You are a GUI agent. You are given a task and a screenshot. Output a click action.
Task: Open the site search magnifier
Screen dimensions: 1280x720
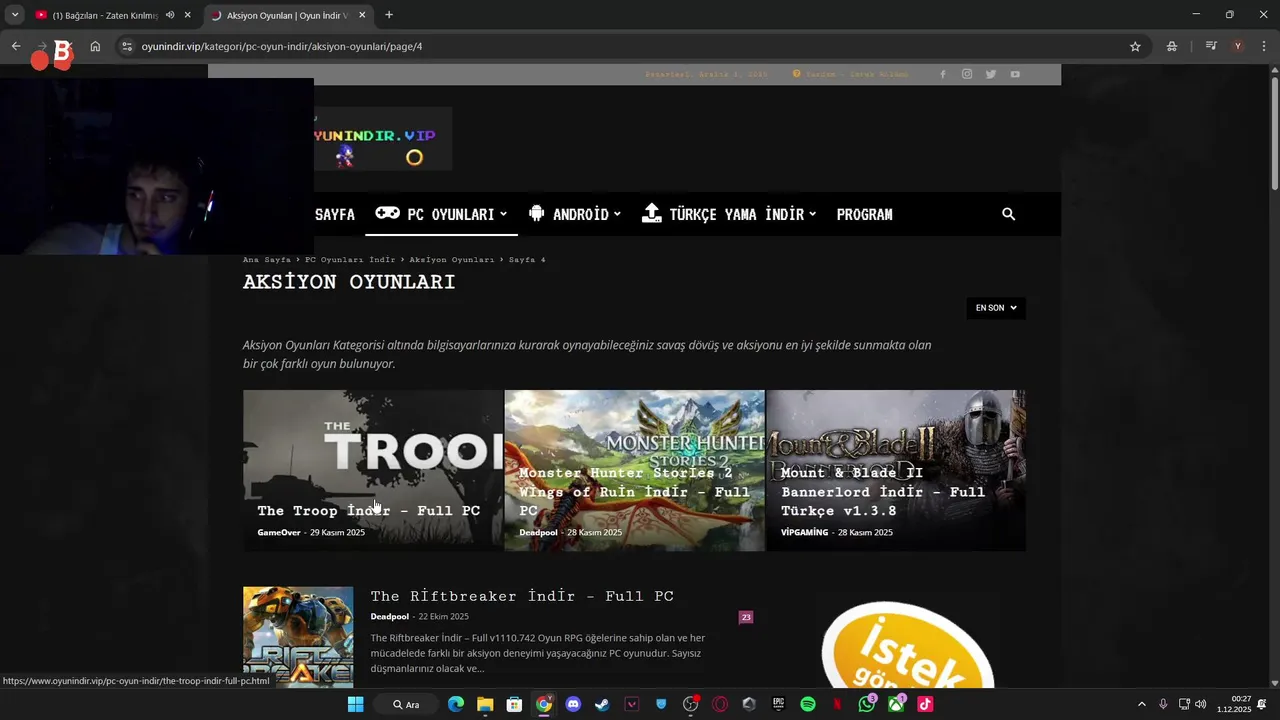tap(1008, 214)
